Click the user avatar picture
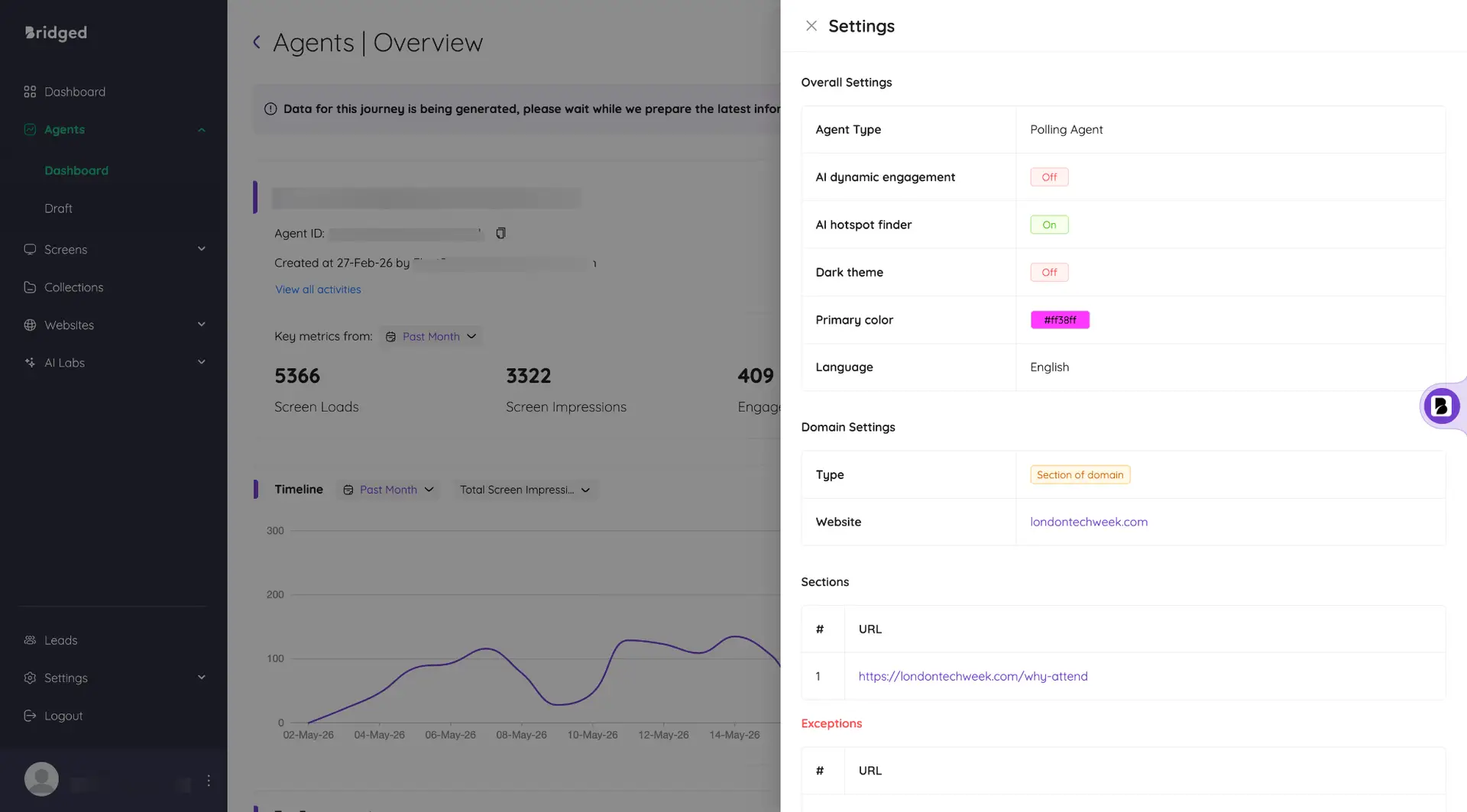1467x812 pixels. [41, 779]
